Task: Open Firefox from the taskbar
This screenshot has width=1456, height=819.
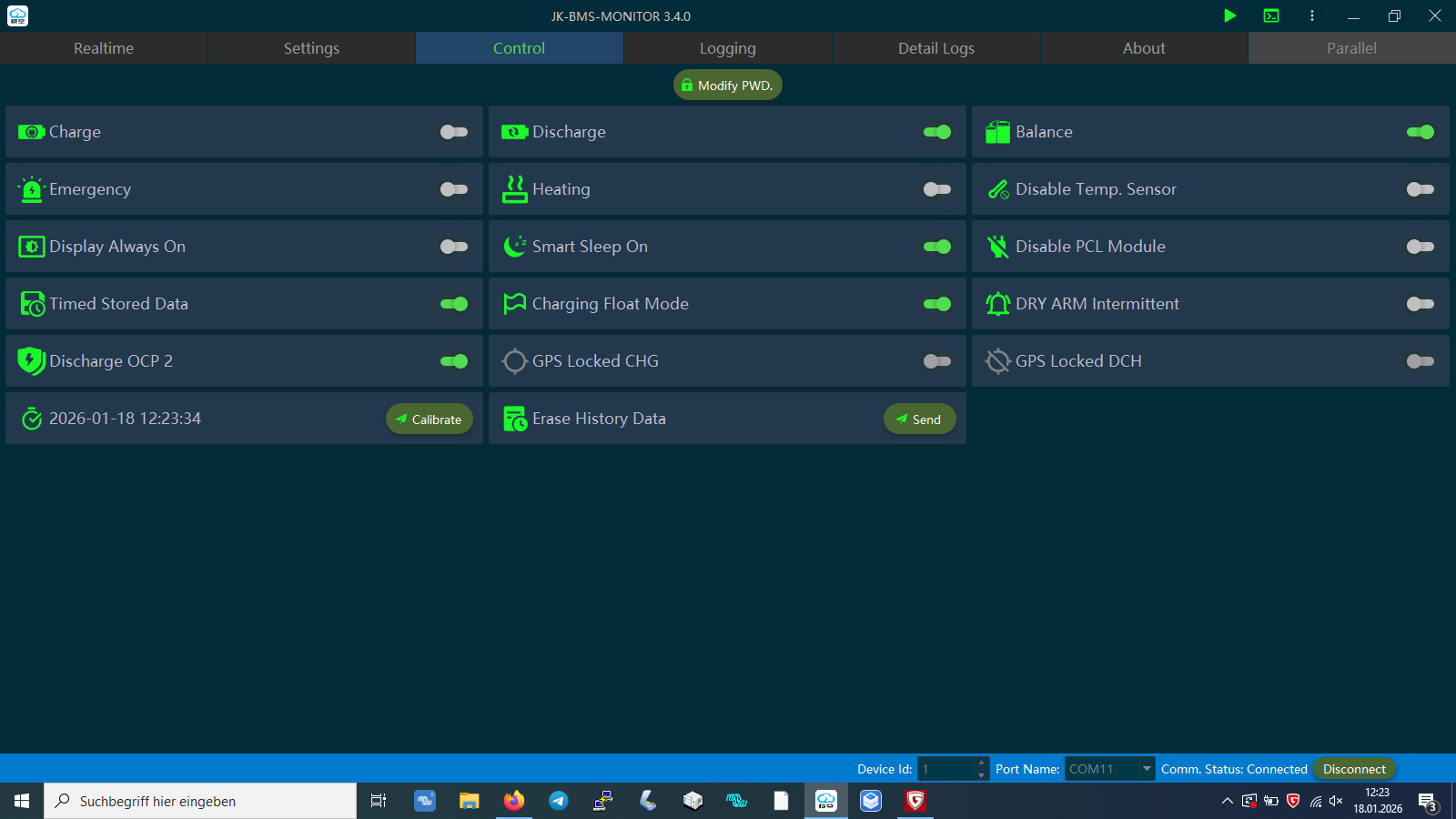Action: 514,801
